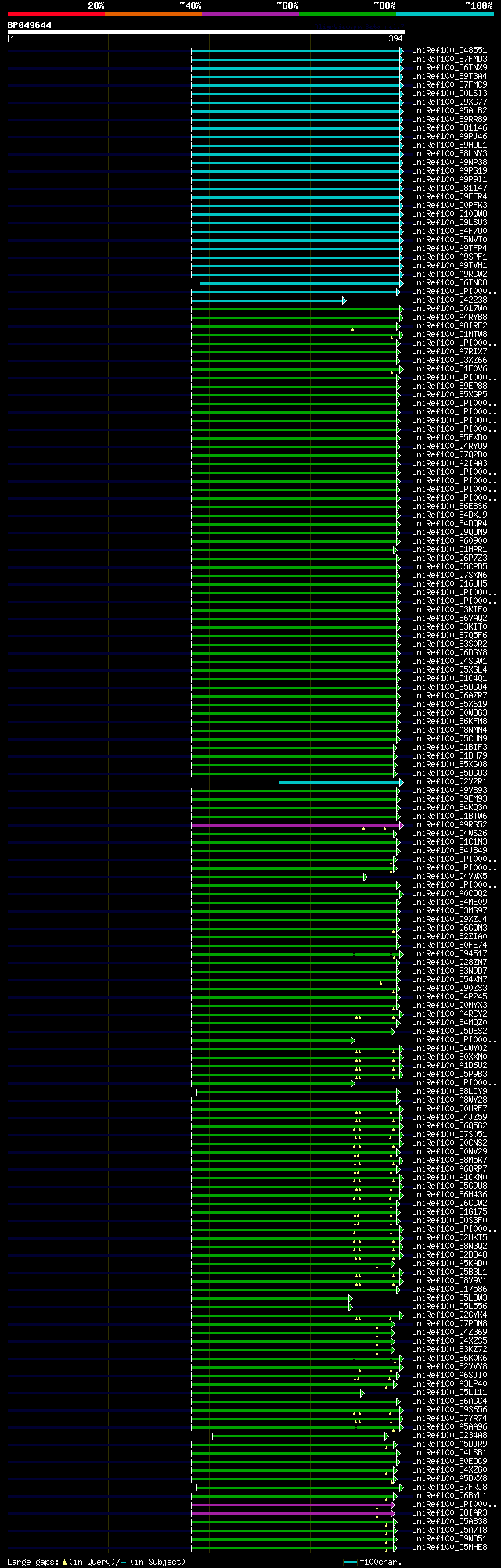The image size is (501, 1568).
Task: Select hit UniRef100_C6TNX9
Action: (449, 67)
